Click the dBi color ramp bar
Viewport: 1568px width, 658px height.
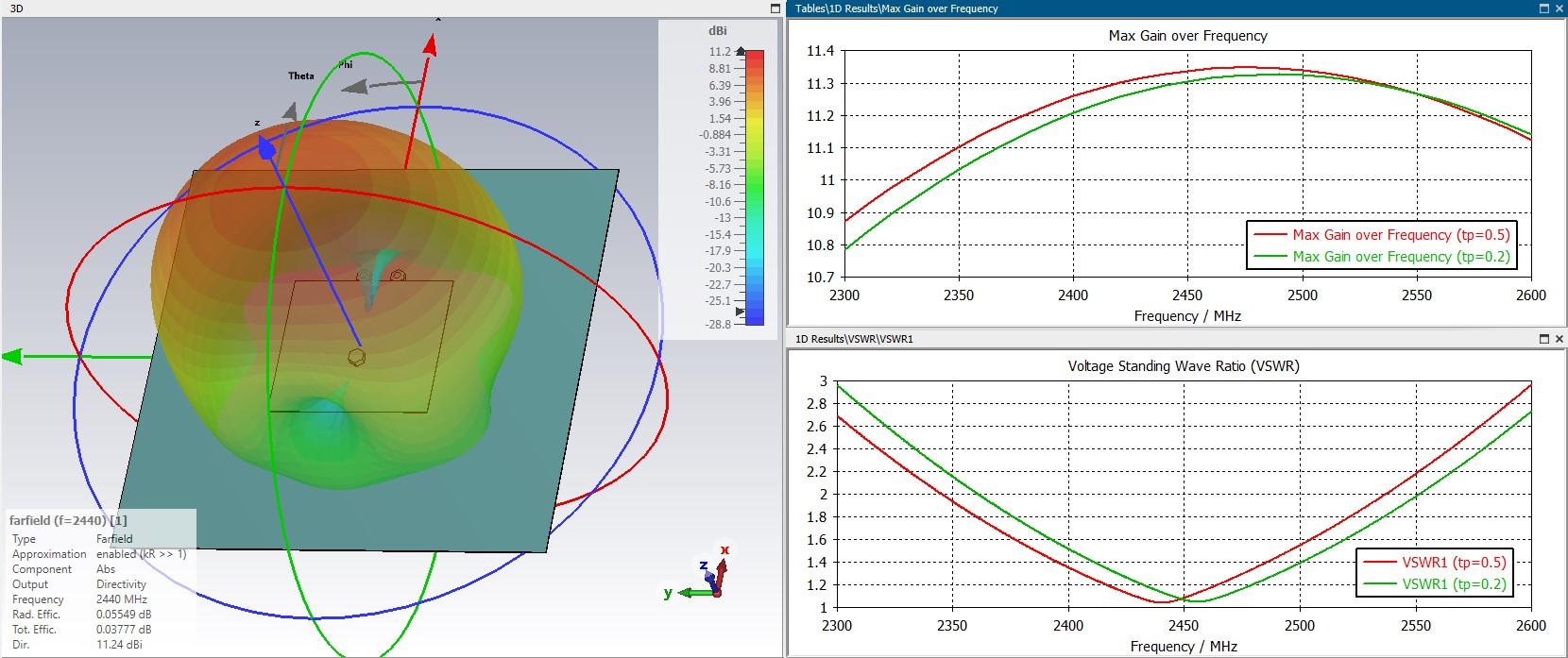click(755, 187)
